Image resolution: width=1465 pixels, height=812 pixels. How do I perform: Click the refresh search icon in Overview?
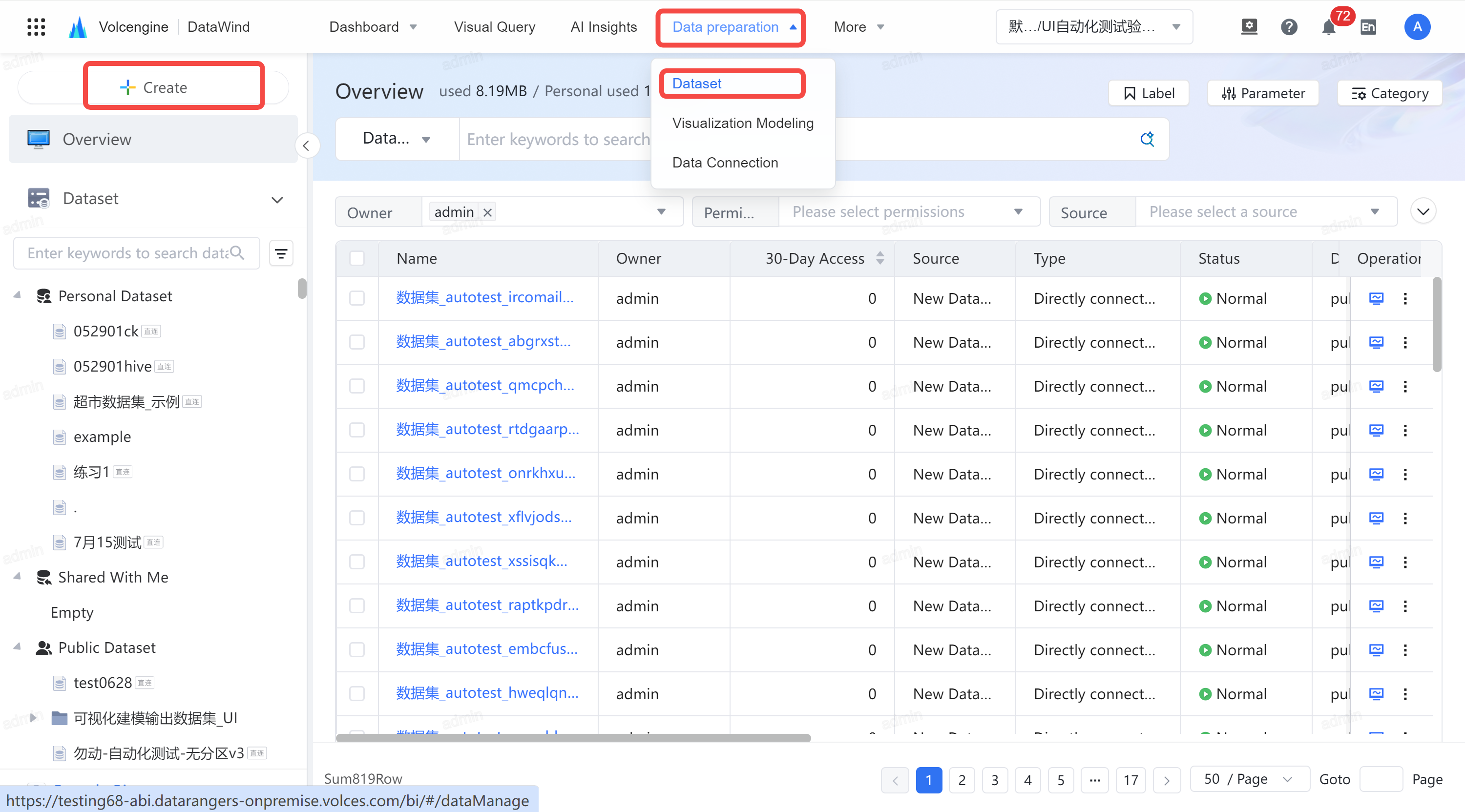point(1147,139)
